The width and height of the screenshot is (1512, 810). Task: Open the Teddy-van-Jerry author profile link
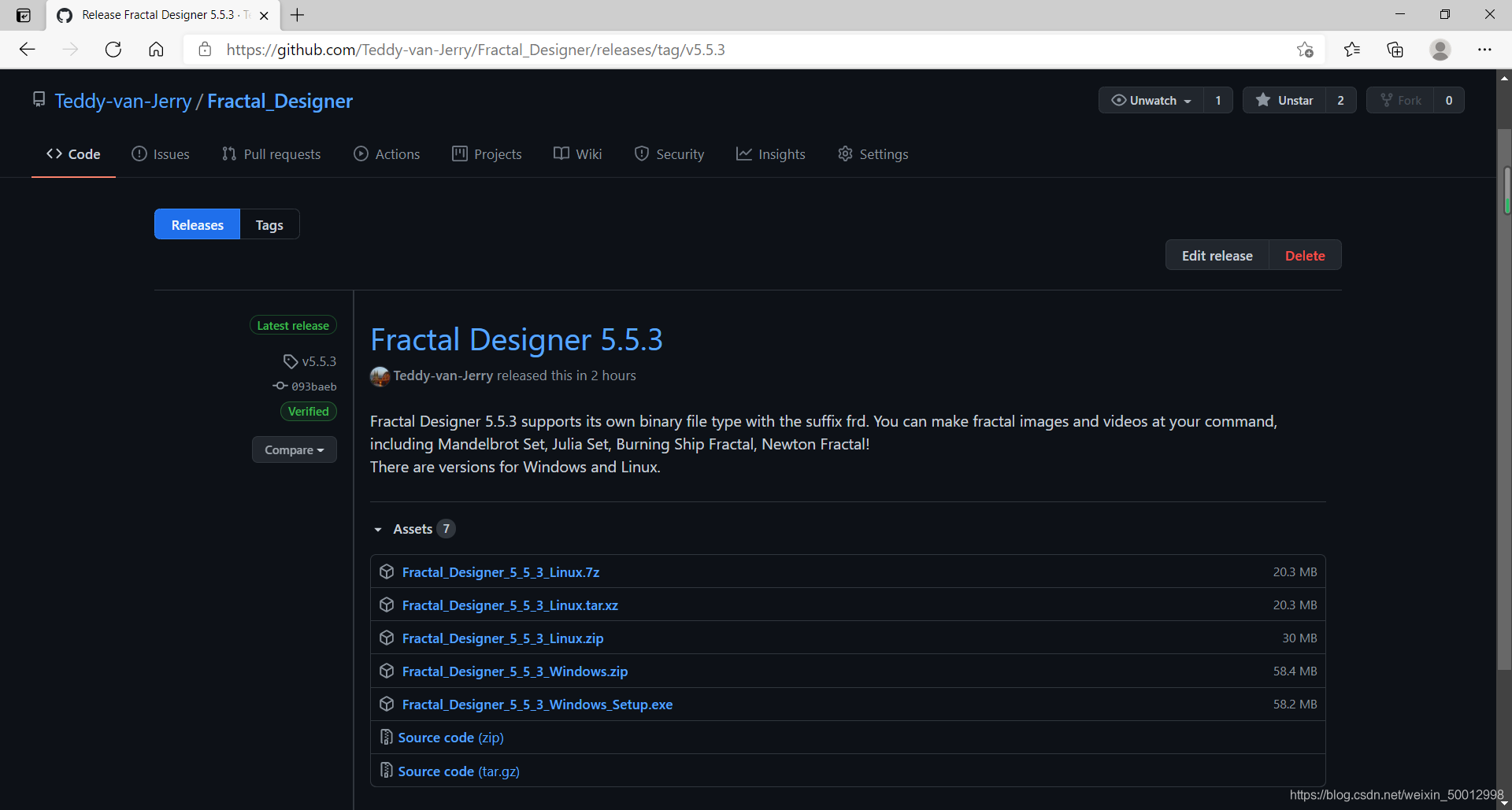tap(443, 375)
